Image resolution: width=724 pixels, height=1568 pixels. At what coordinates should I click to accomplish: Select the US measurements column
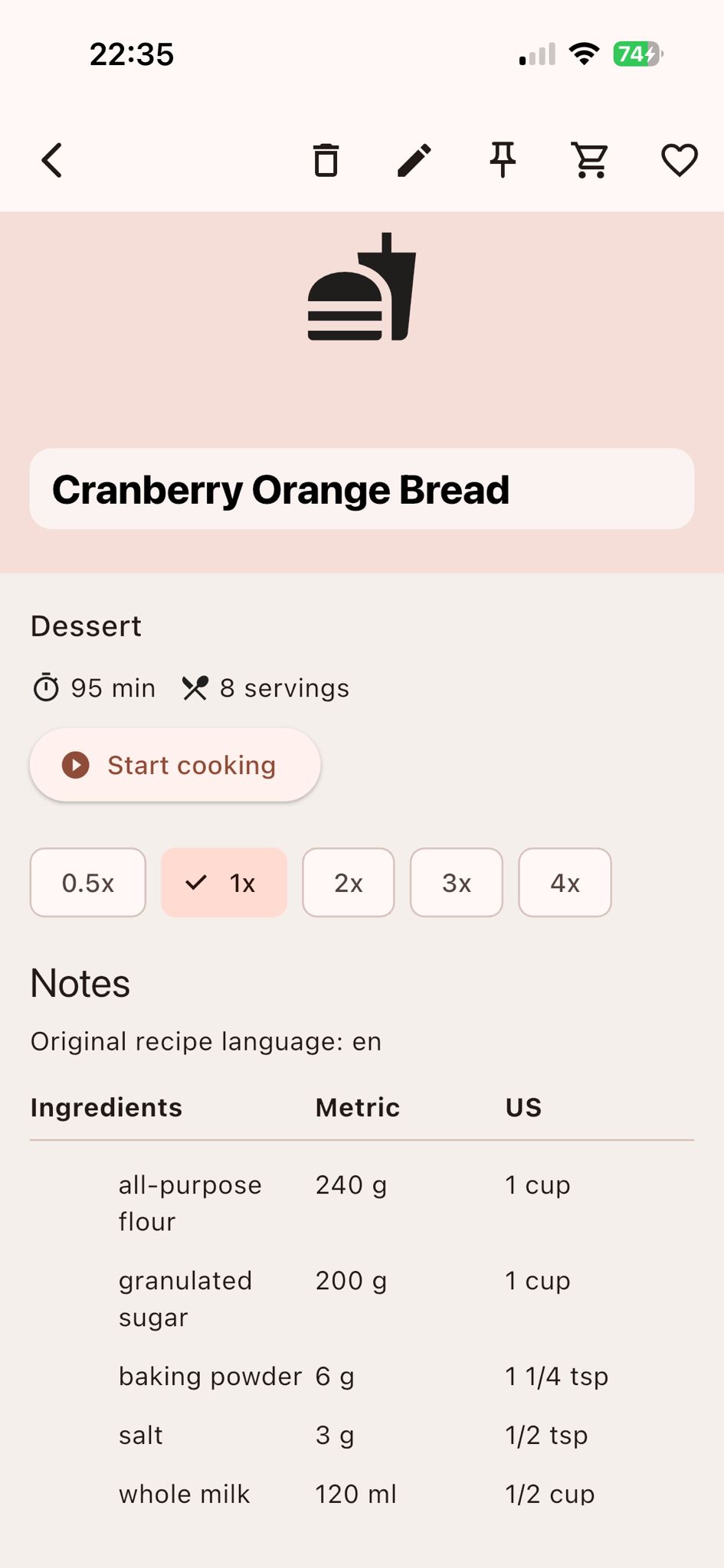pyautogui.click(x=523, y=1107)
